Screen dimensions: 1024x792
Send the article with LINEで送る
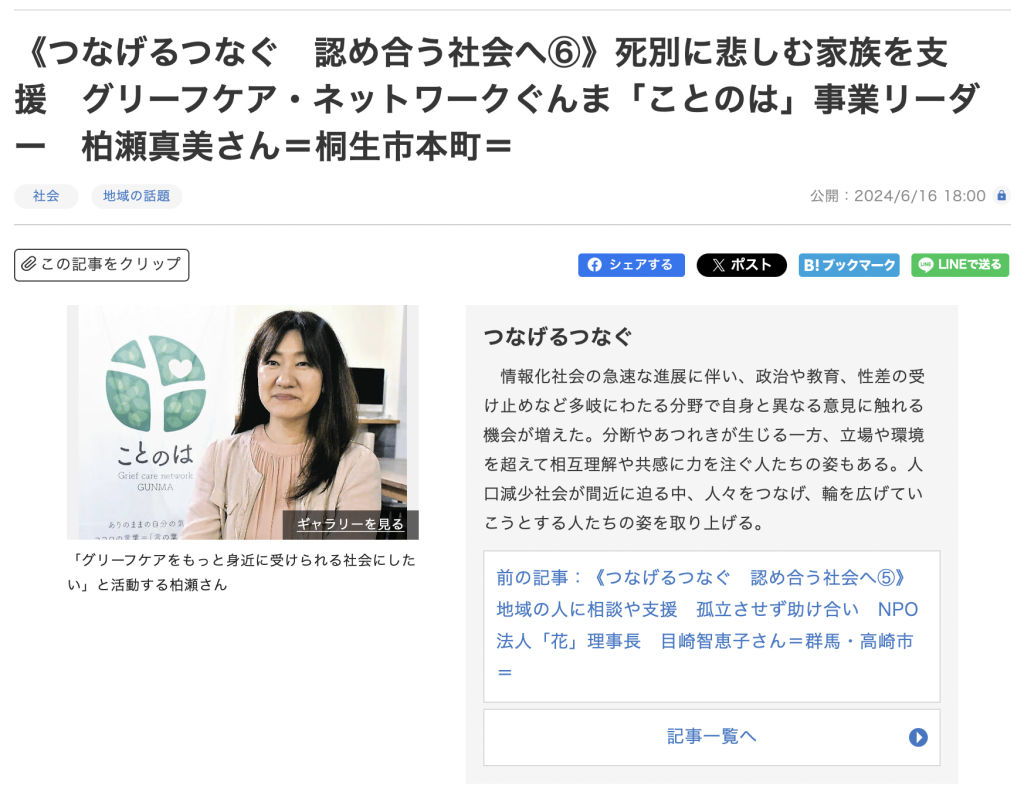[960, 264]
